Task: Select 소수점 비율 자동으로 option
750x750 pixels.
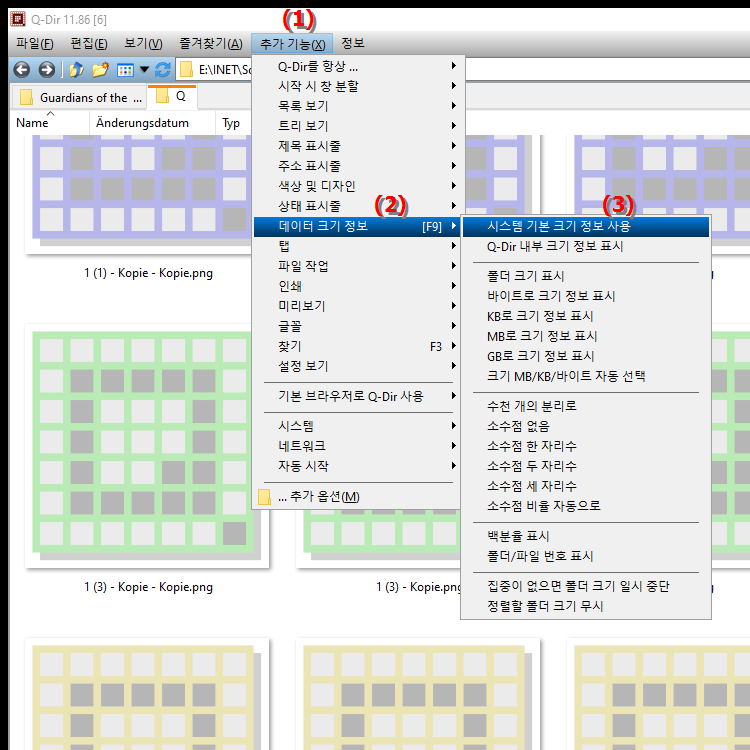Action: pos(585,506)
